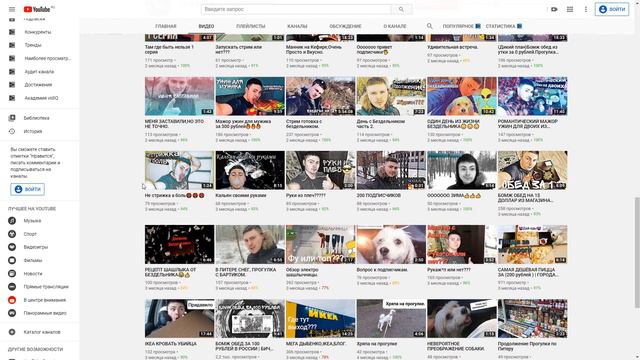
Task: Click the icon next to Тренды
Action: click(12, 45)
